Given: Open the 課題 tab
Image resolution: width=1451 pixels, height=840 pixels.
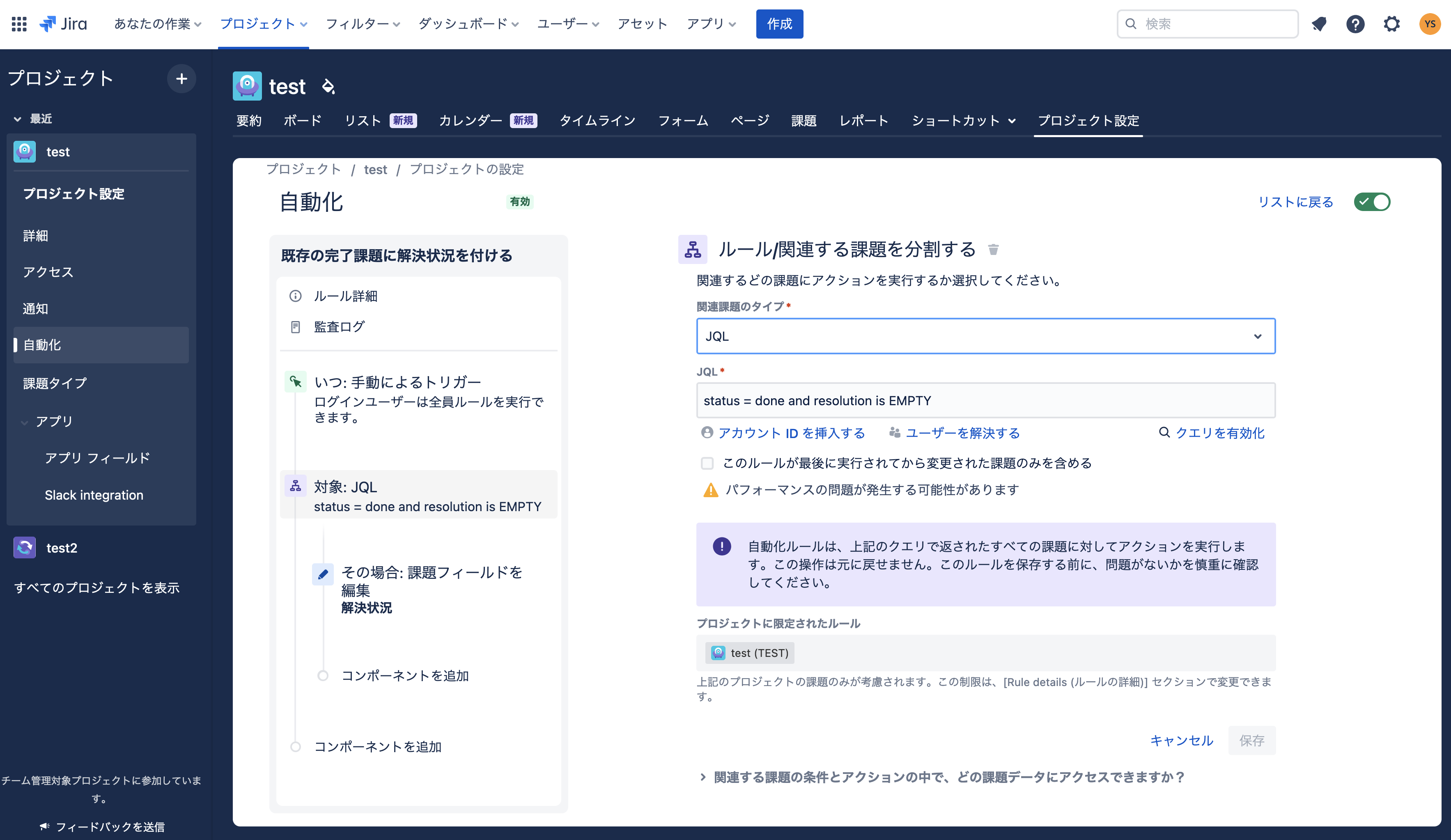Looking at the screenshot, I should pyautogui.click(x=804, y=120).
